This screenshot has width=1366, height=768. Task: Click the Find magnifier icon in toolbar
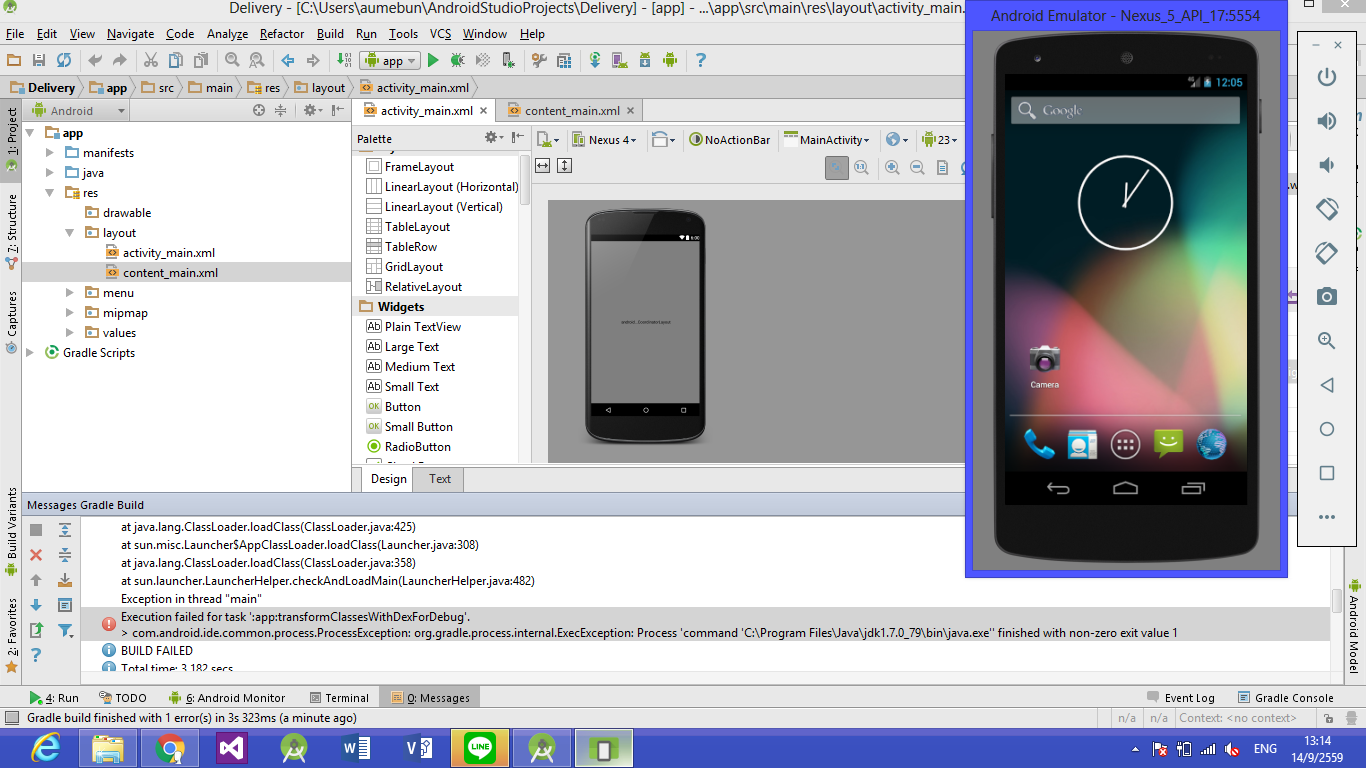[232, 60]
